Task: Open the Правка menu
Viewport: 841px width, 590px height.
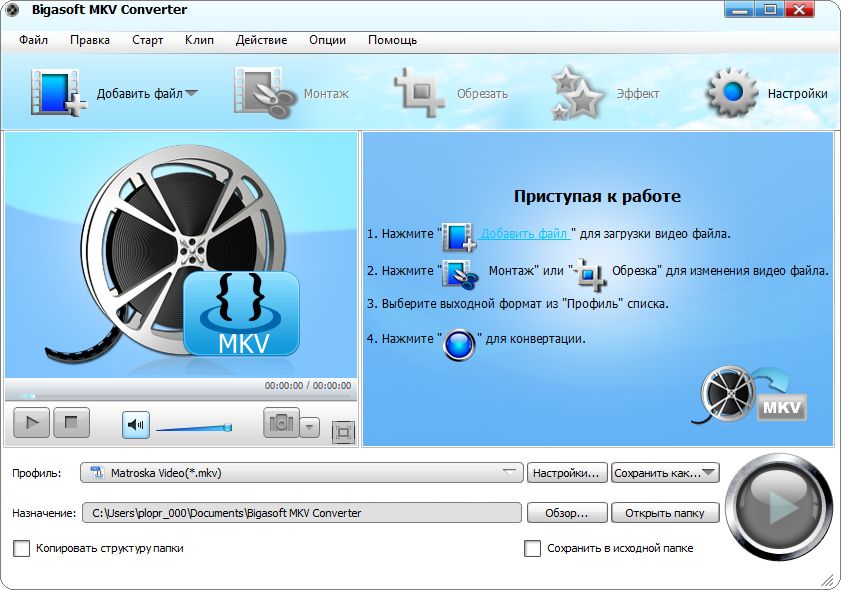Action: (90, 40)
